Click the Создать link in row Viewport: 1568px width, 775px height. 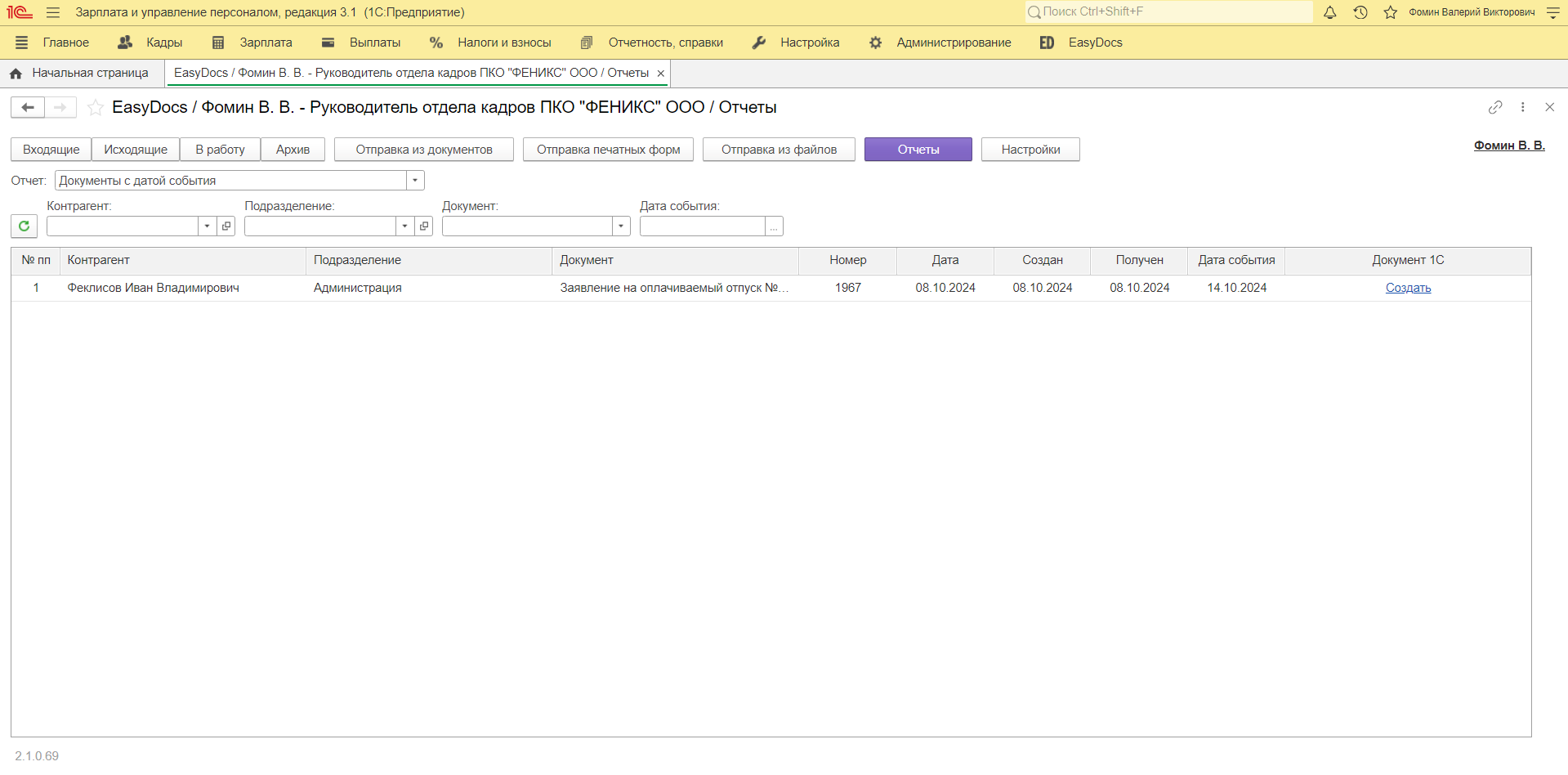click(x=1408, y=288)
